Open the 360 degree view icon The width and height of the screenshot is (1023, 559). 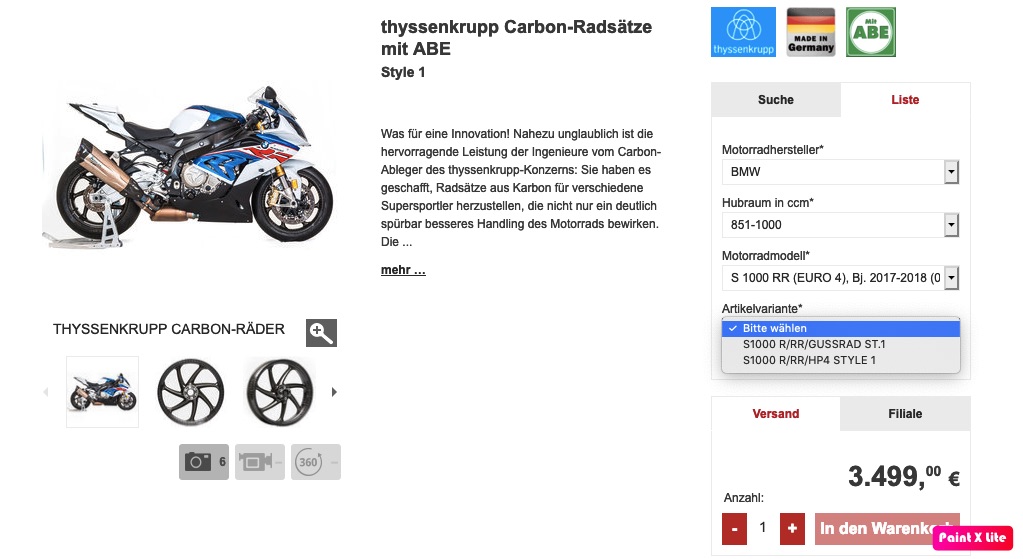316,462
